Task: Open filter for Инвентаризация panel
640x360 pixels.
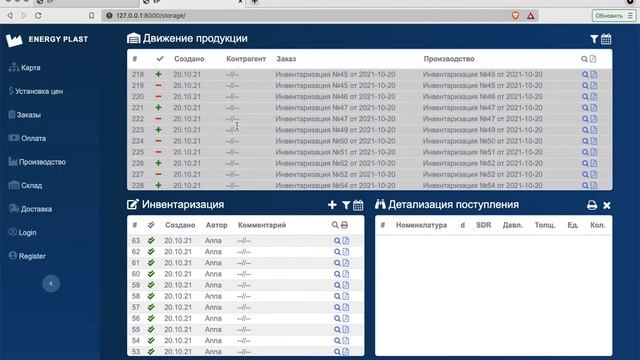Action: tap(346, 205)
